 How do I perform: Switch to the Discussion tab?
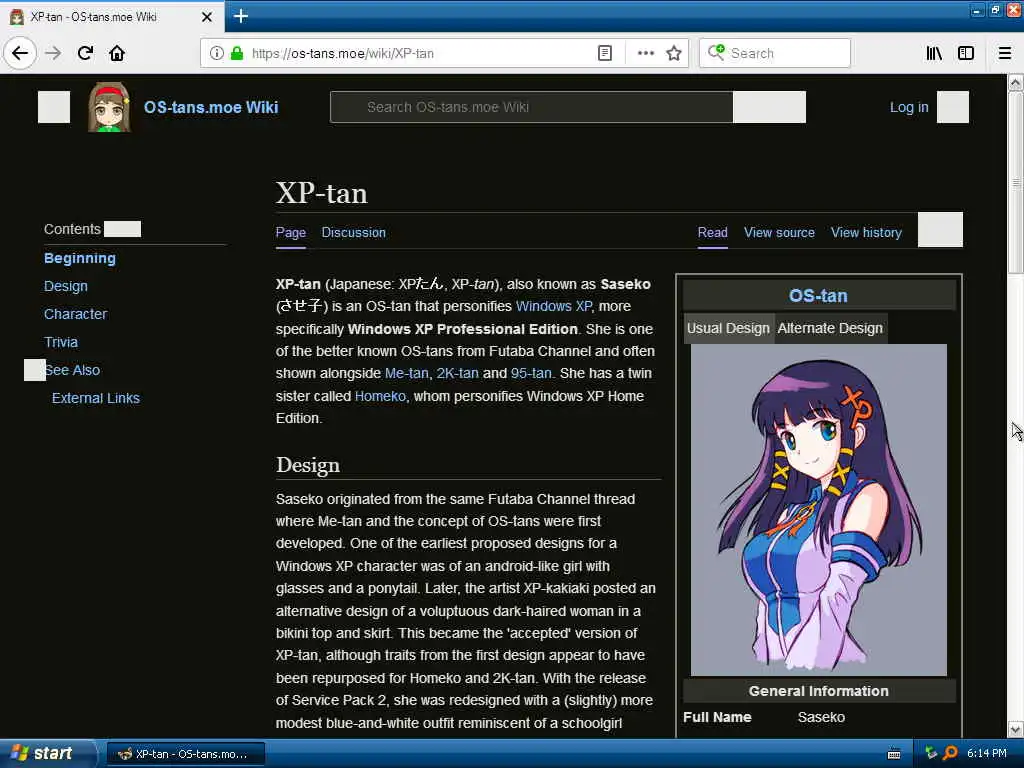tap(353, 232)
